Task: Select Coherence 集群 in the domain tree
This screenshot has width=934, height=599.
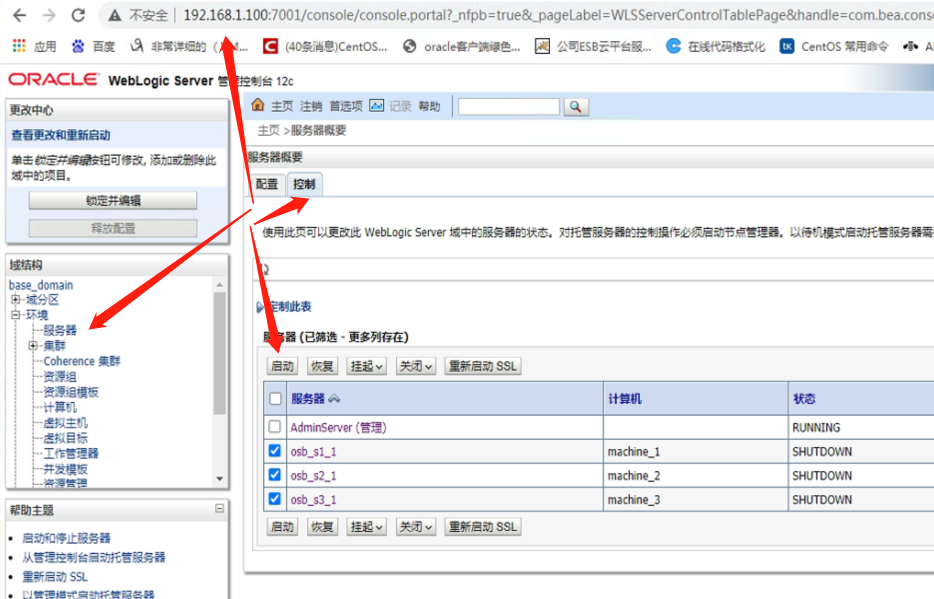Action: pyautogui.click(x=82, y=361)
